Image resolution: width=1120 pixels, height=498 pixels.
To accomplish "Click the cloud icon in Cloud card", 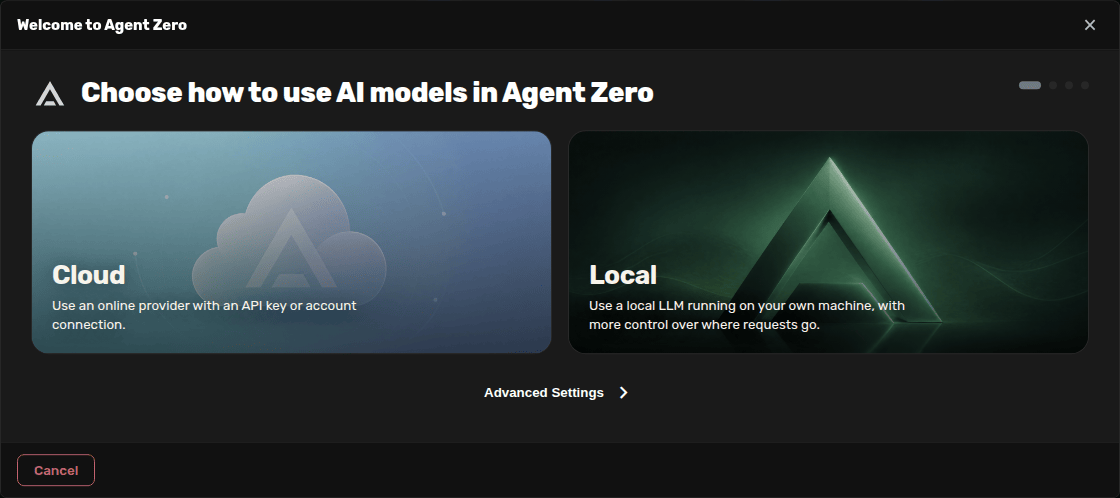I will click(x=289, y=241).
